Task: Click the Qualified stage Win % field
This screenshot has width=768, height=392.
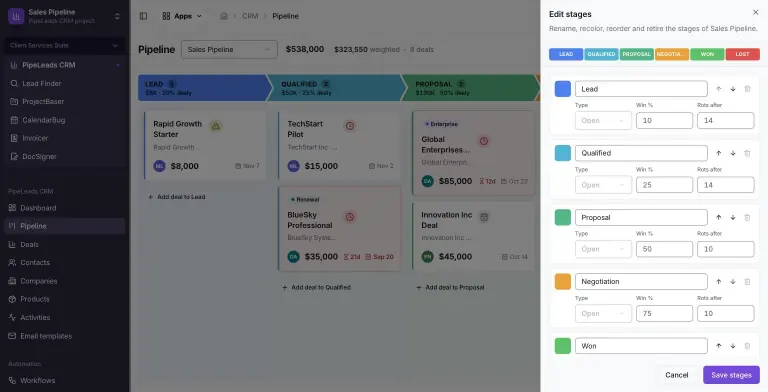Action: click(664, 185)
